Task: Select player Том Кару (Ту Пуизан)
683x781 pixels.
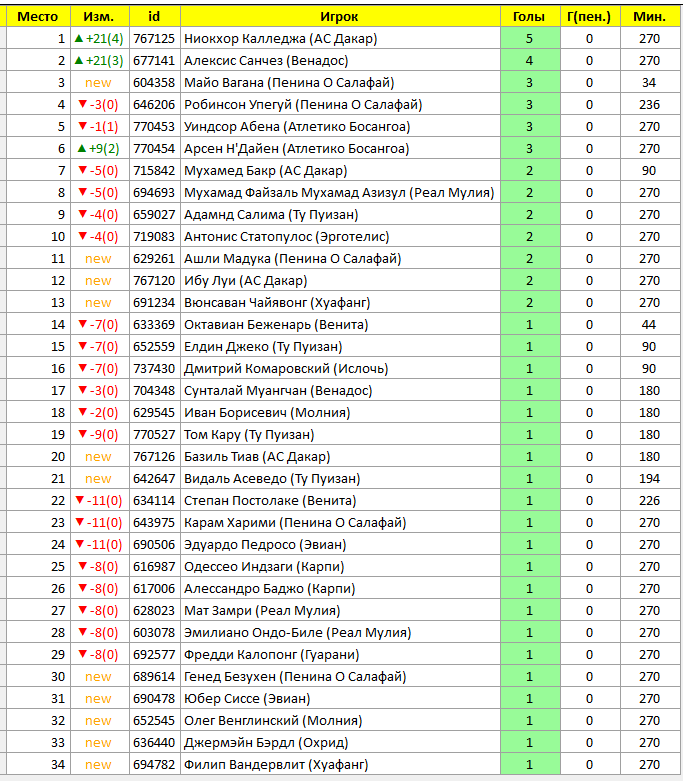Action: 249,434
